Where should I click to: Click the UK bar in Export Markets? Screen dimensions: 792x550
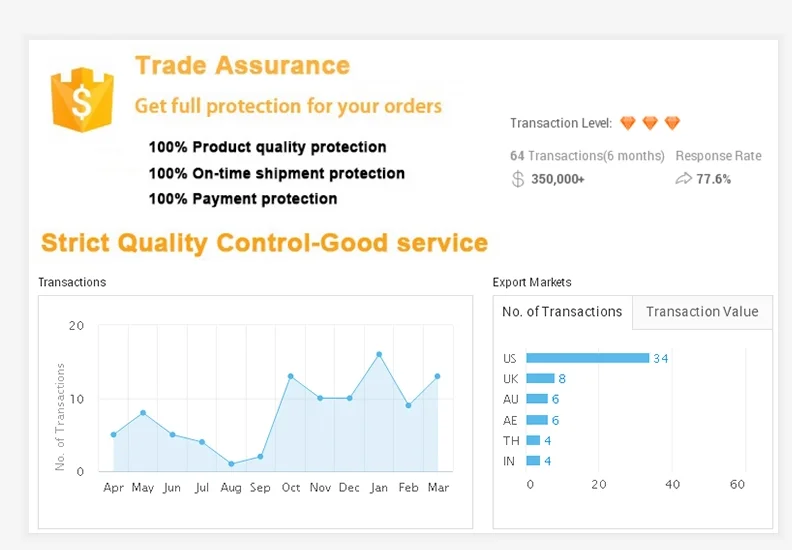pyautogui.click(x=540, y=379)
